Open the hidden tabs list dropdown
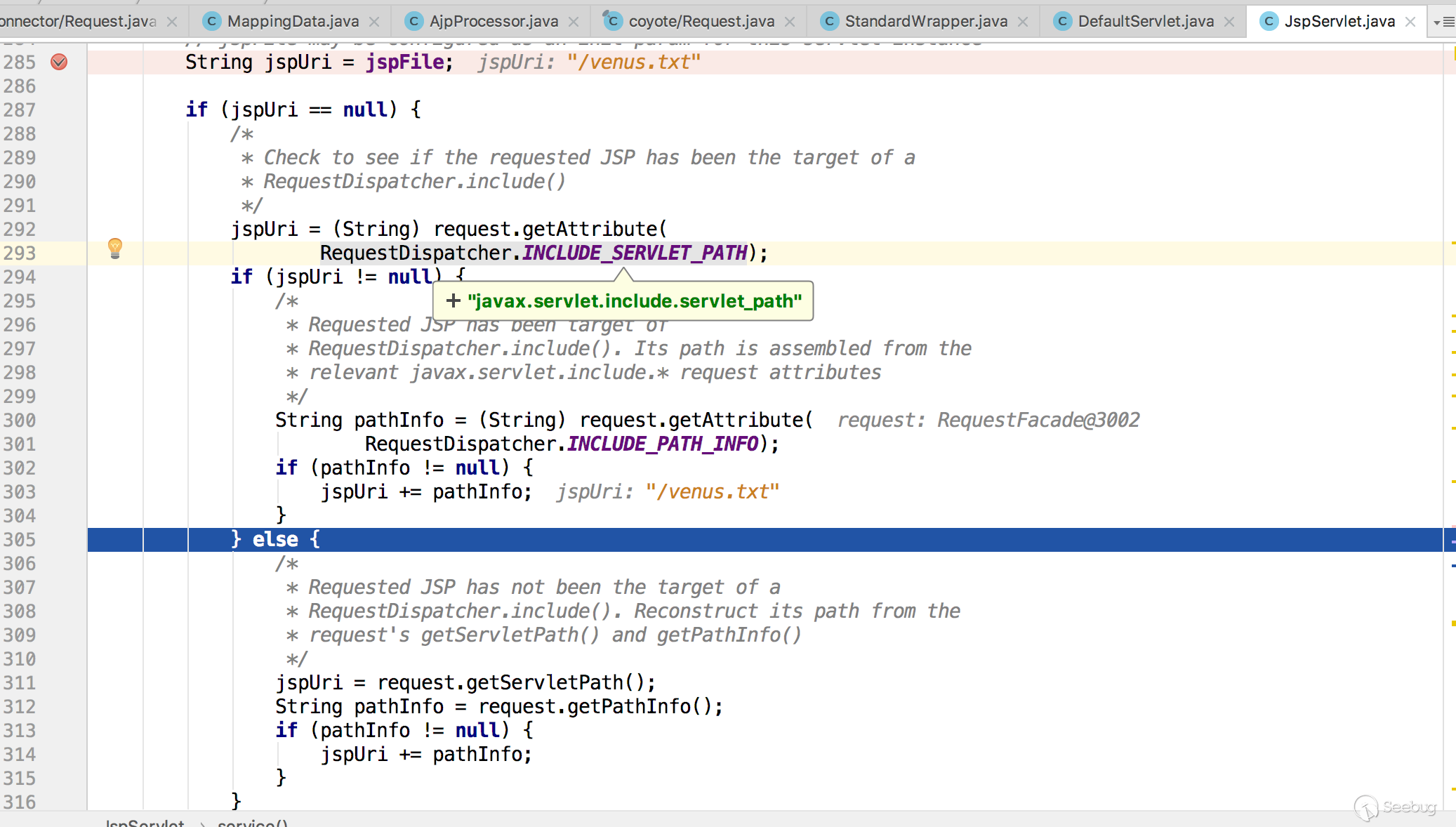The image size is (1456, 827). (1443, 22)
